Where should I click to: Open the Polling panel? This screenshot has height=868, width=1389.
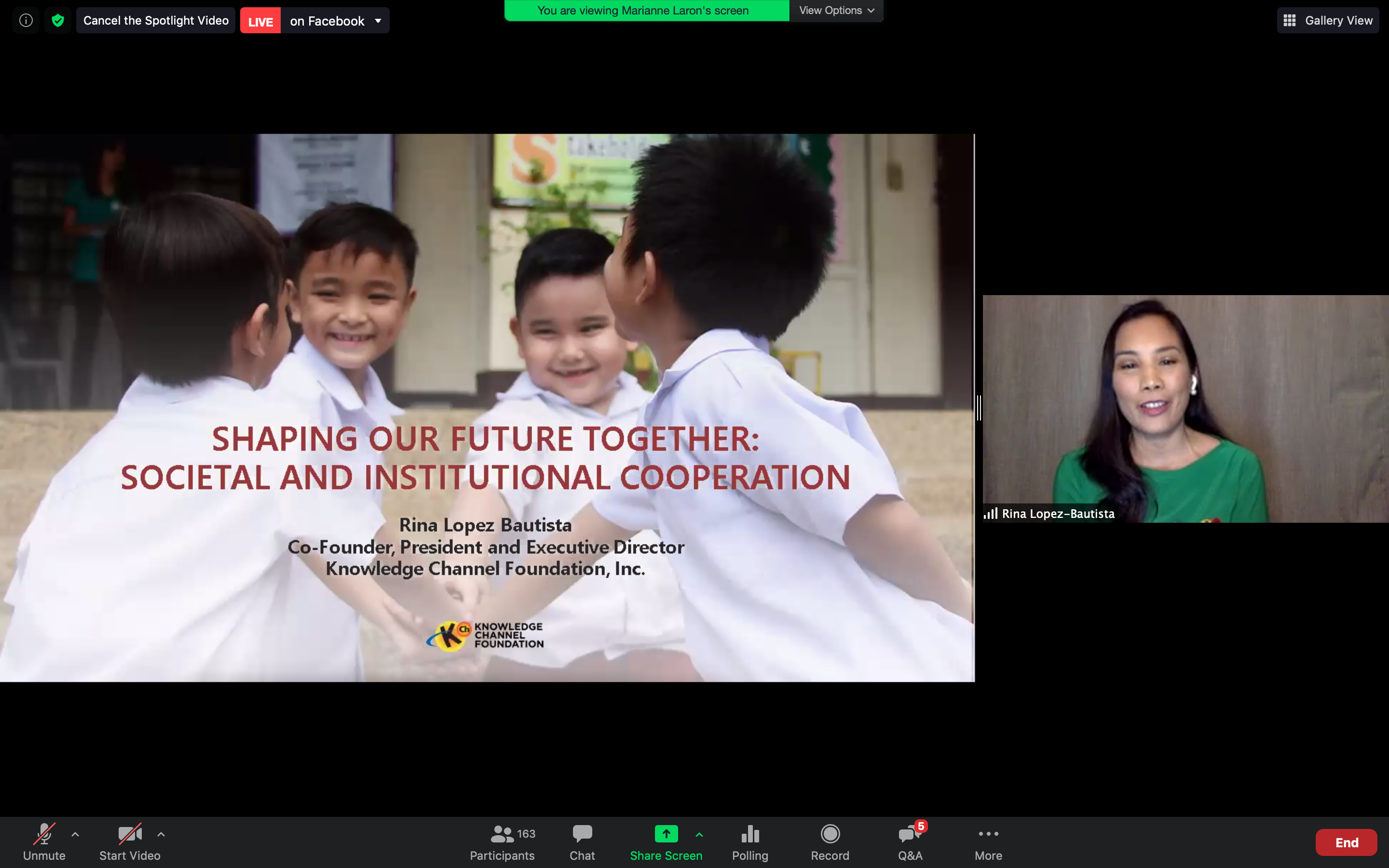click(x=749, y=841)
